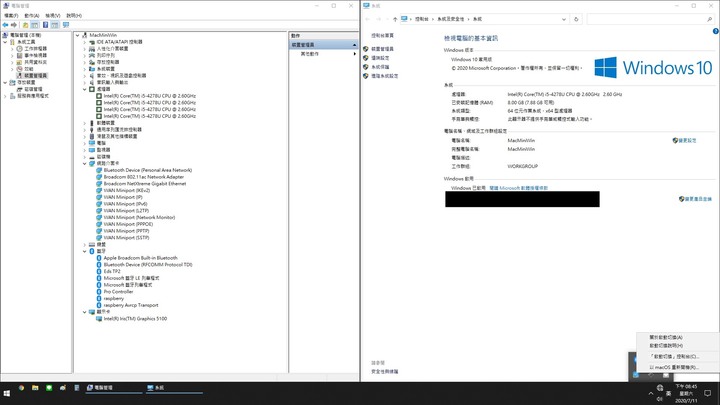The height and width of the screenshot is (405, 720).
Task: Click Up arrow in System window navigation
Action: [395, 19]
